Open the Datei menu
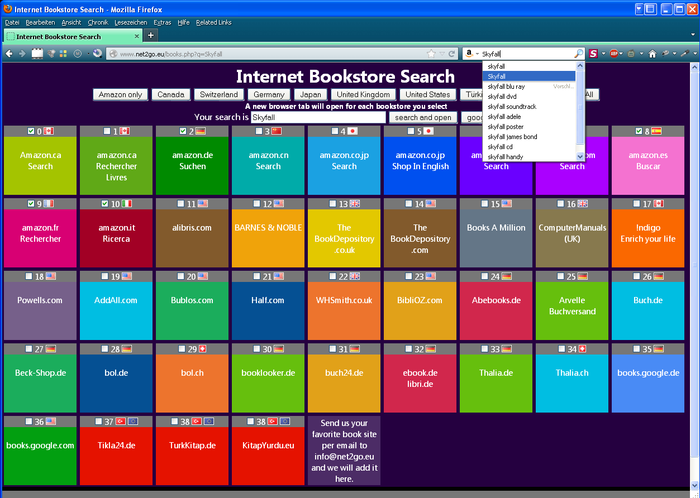 [12, 22]
